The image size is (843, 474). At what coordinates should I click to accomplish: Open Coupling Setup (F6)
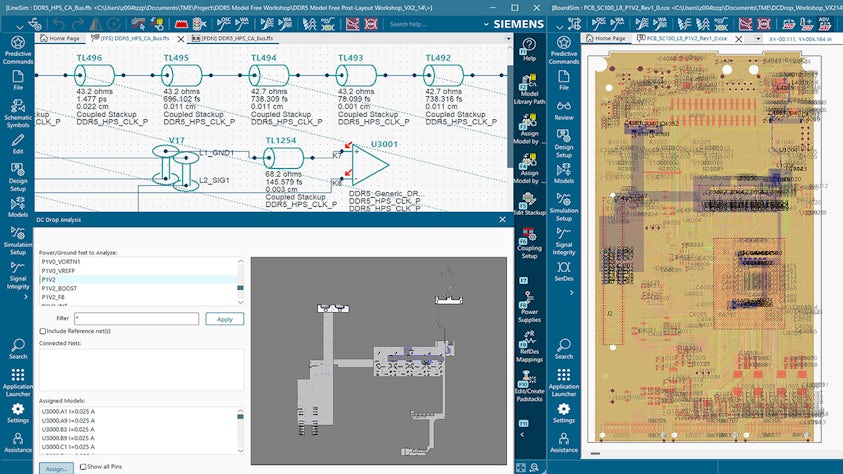(x=529, y=243)
